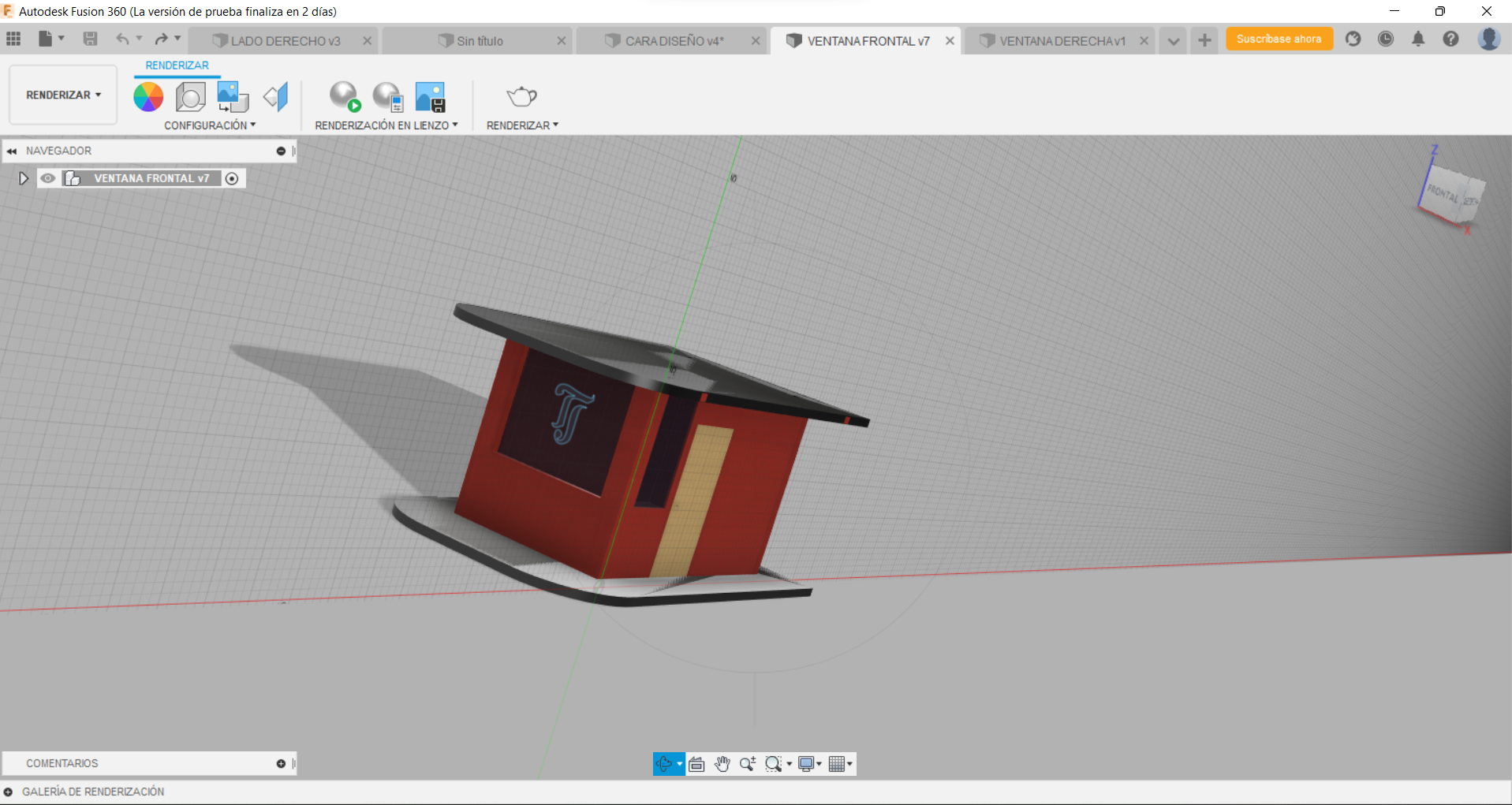Toggle visibility of VENTANA FRONTAL v7
This screenshot has height=805, width=1512.
(48, 178)
